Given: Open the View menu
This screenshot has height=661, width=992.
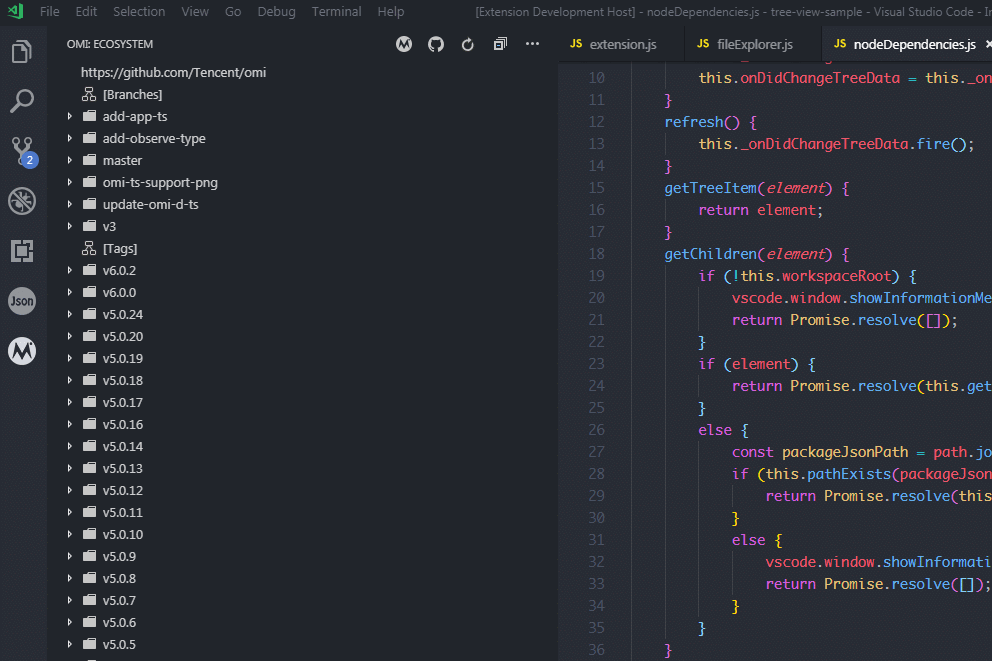Looking at the screenshot, I should pyautogui.click(x=195, y=11).
